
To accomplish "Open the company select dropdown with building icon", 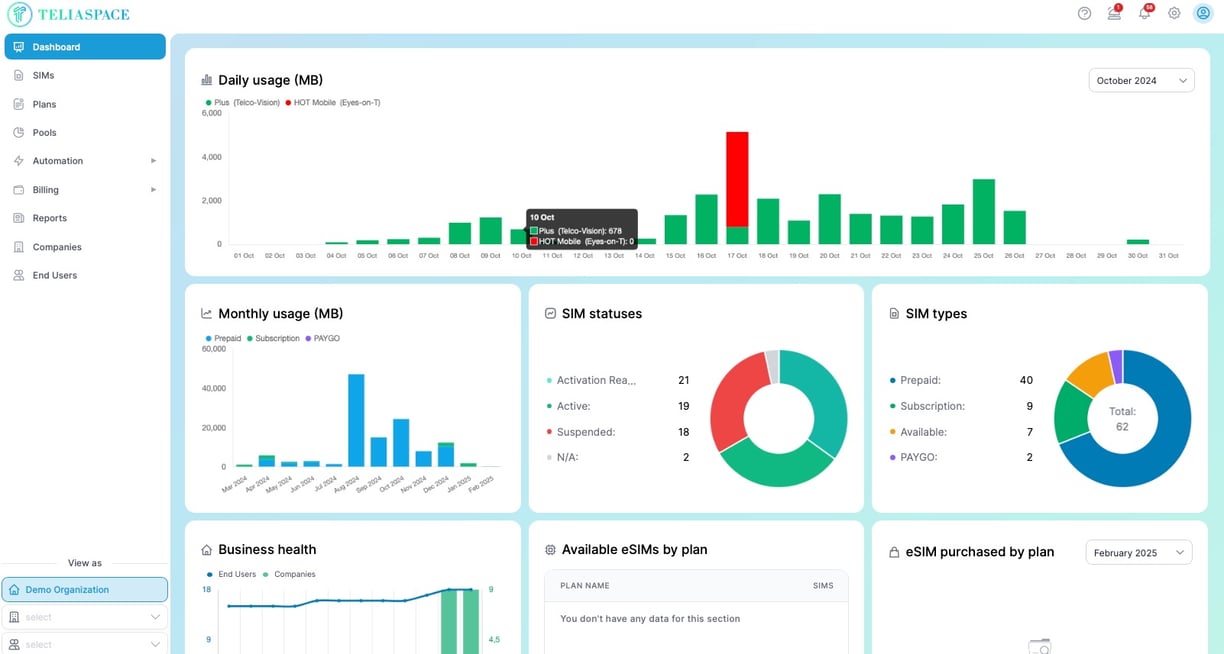I will 85,617.
